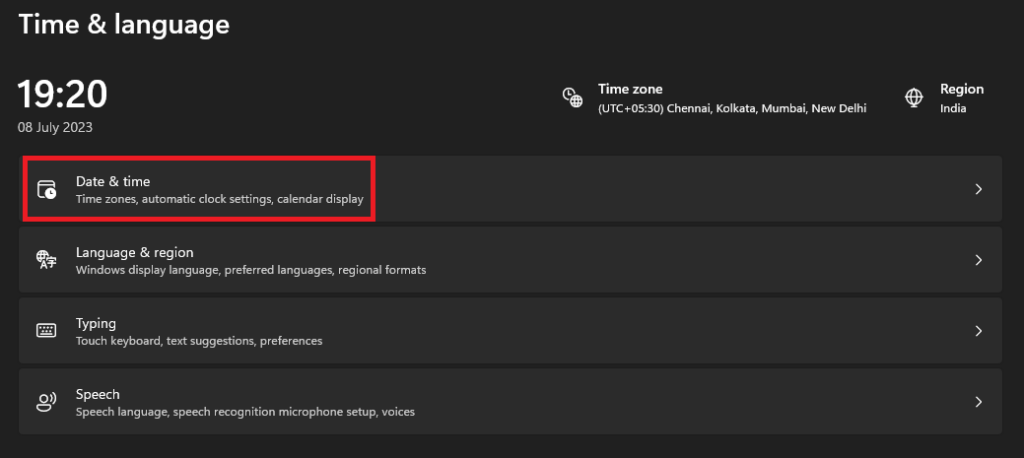
Task: Click the 08 July 2023 date text
Action: pyautogui.click(x=55, y=128)
